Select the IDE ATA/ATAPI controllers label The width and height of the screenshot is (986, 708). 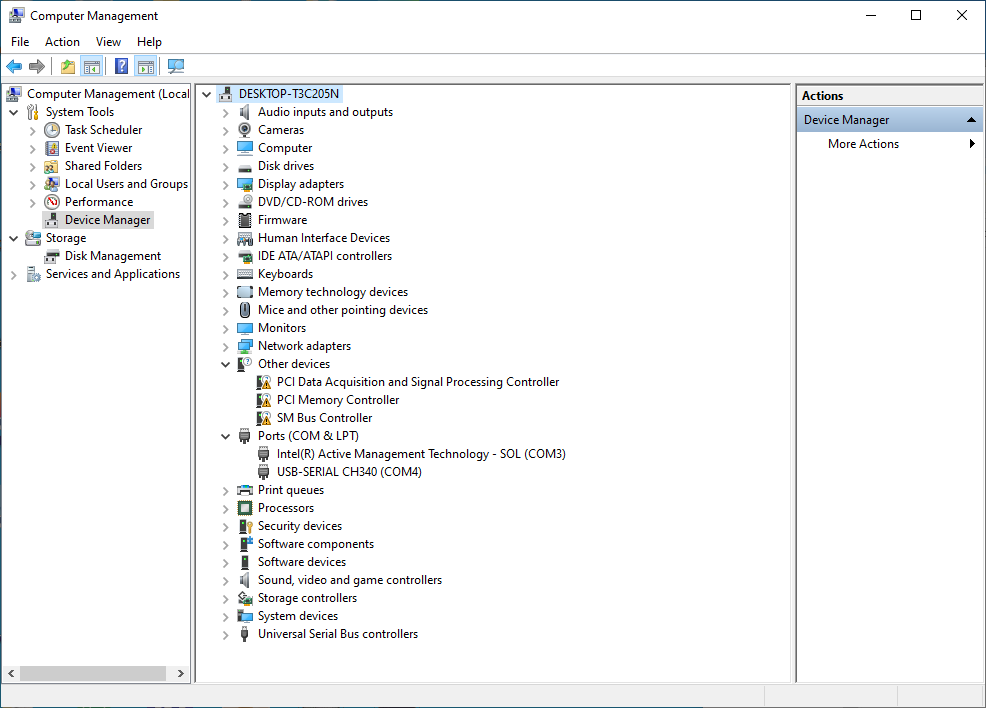(324, 256)
